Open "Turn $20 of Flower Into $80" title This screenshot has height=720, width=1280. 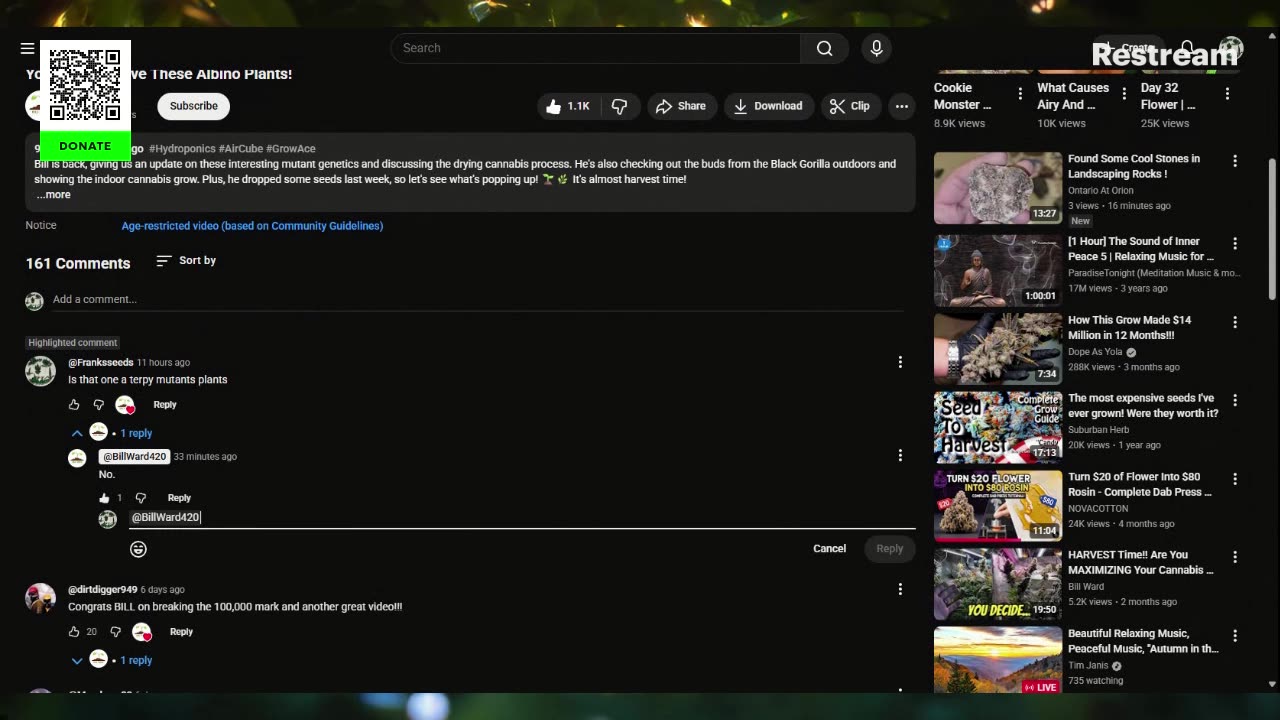[1140, 485]
